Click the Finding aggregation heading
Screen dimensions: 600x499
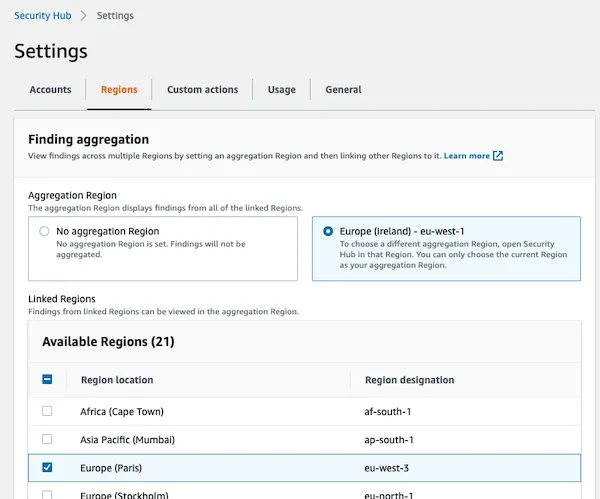[88, 139]
